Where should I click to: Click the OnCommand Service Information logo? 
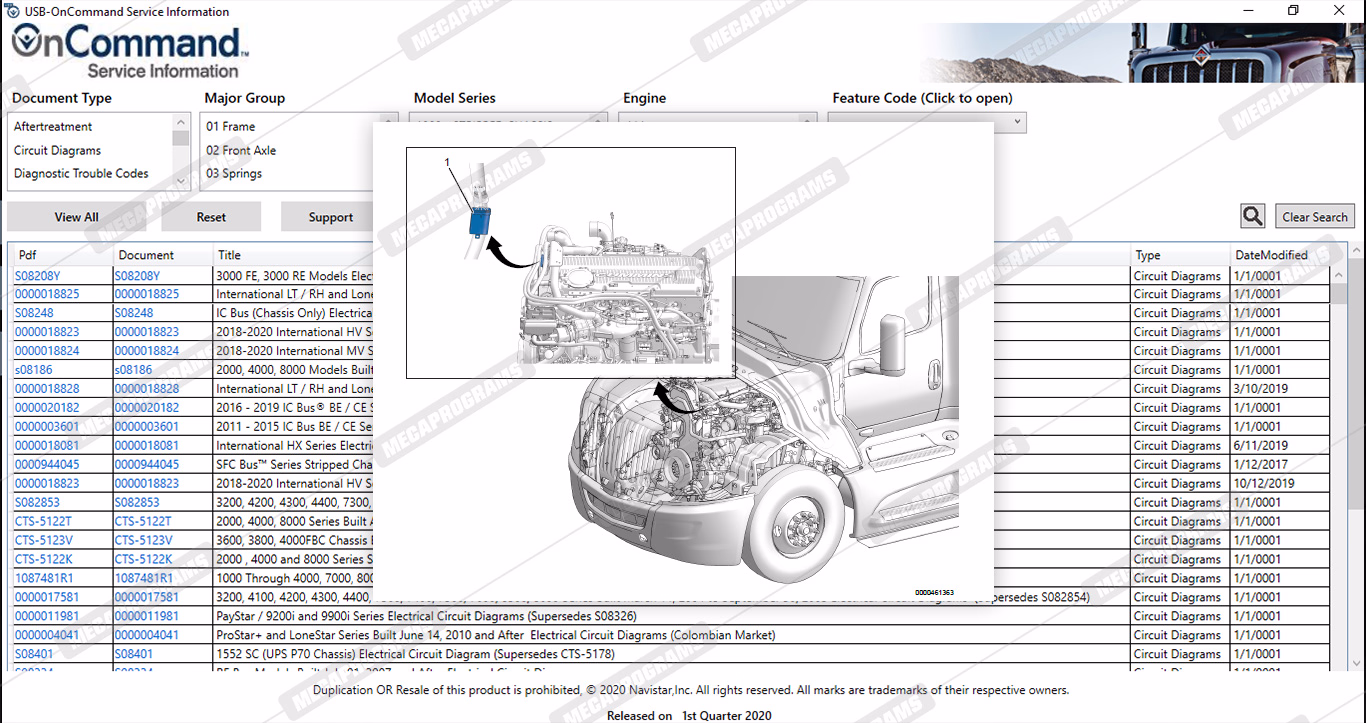pyautogui.click(x=129, y=52)
